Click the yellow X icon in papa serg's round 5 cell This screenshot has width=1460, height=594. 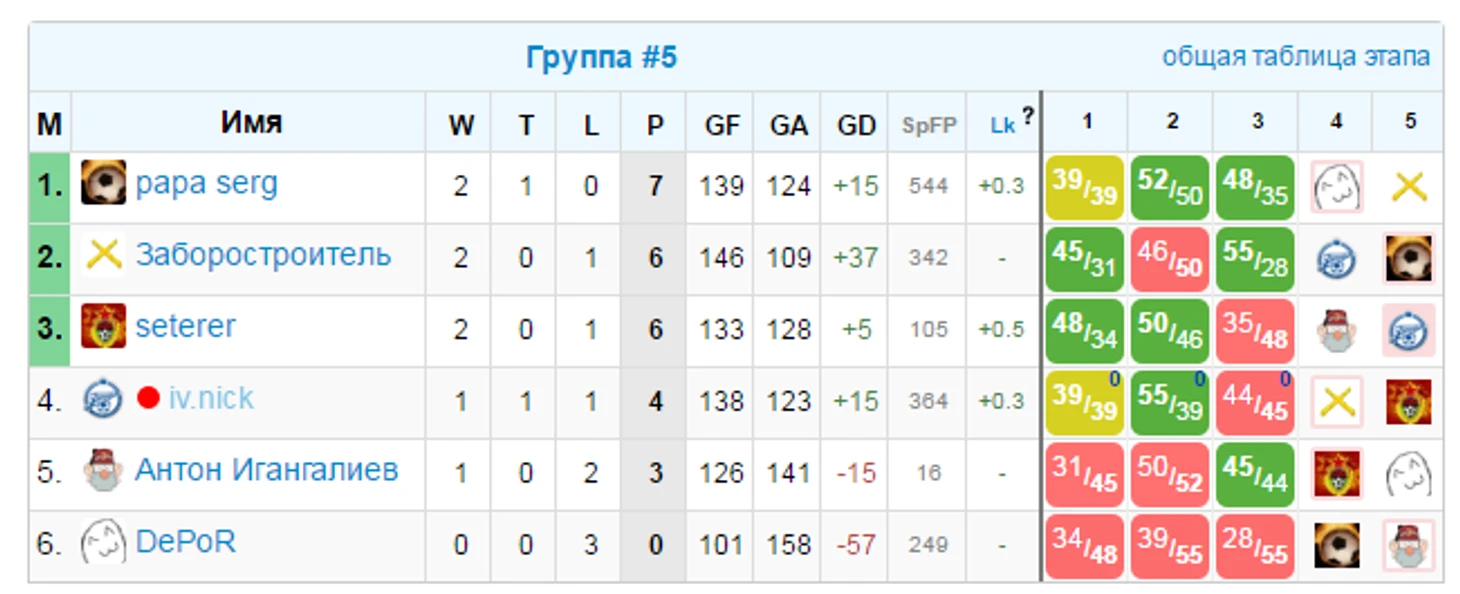point(1409,187)
